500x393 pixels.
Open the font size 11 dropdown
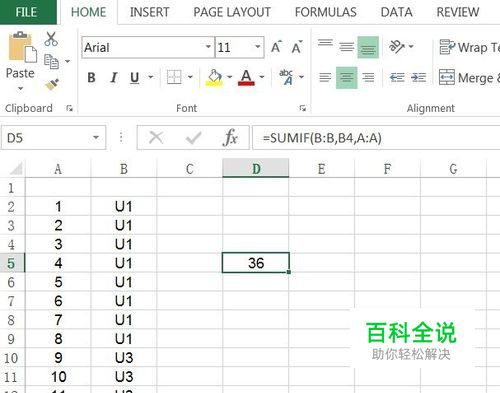click(258, 47)
